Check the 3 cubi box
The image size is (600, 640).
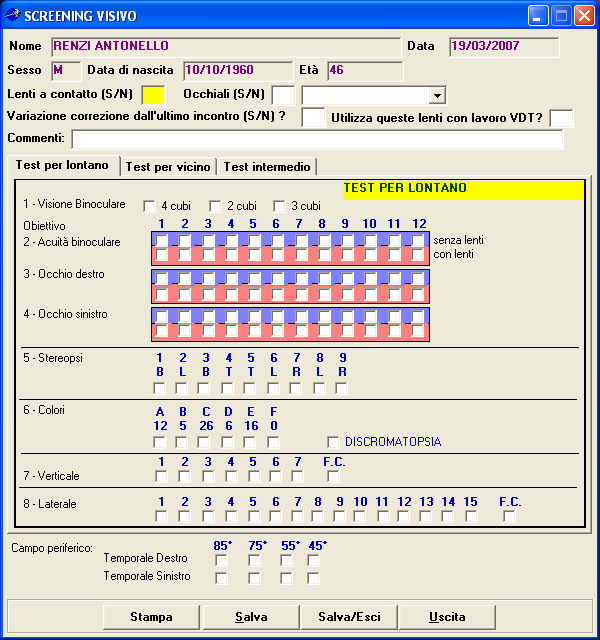click(x=279, y=206)
